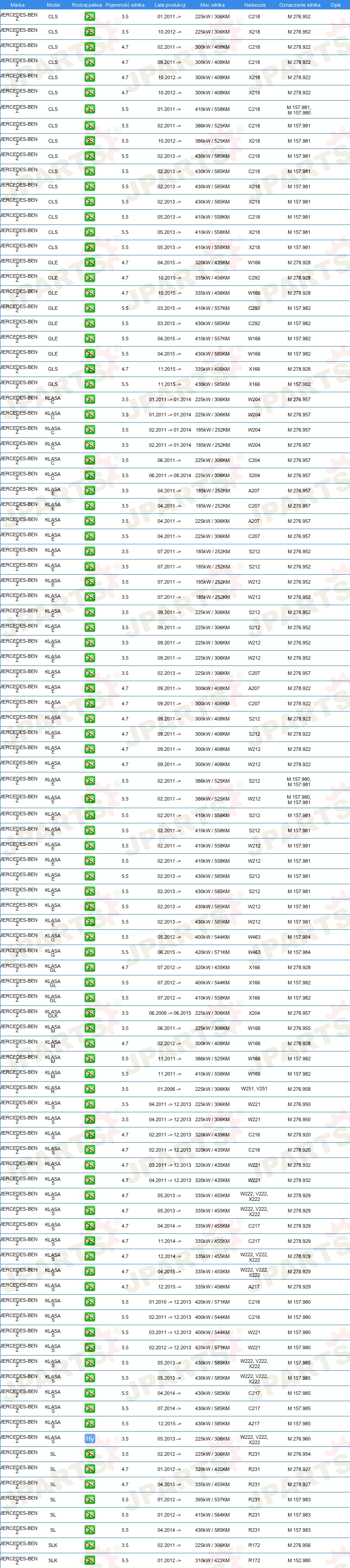This screenshot has height=1568, width=350.
Task: Click the Opis column header
Action: click(335, 5)
